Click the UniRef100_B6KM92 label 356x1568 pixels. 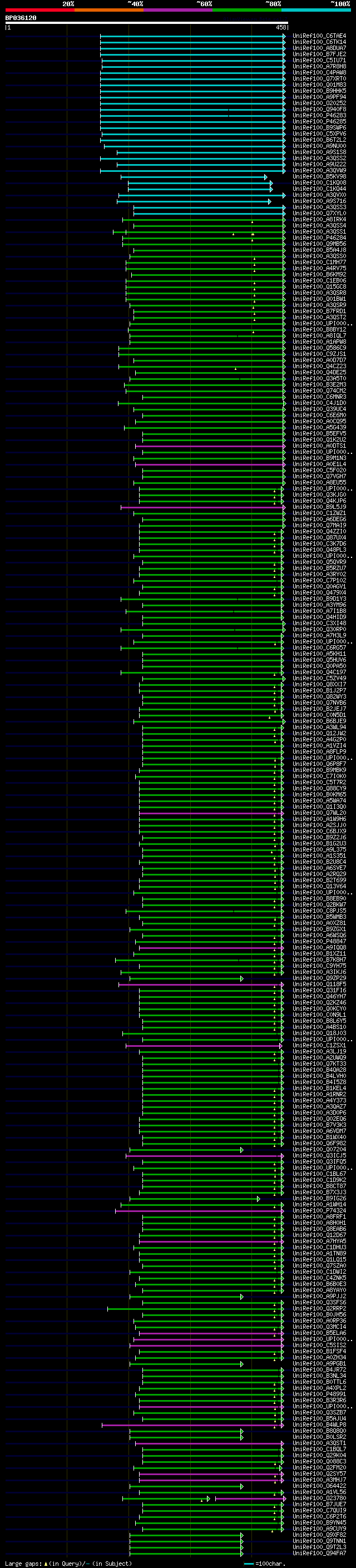click(x=319, y=275)
